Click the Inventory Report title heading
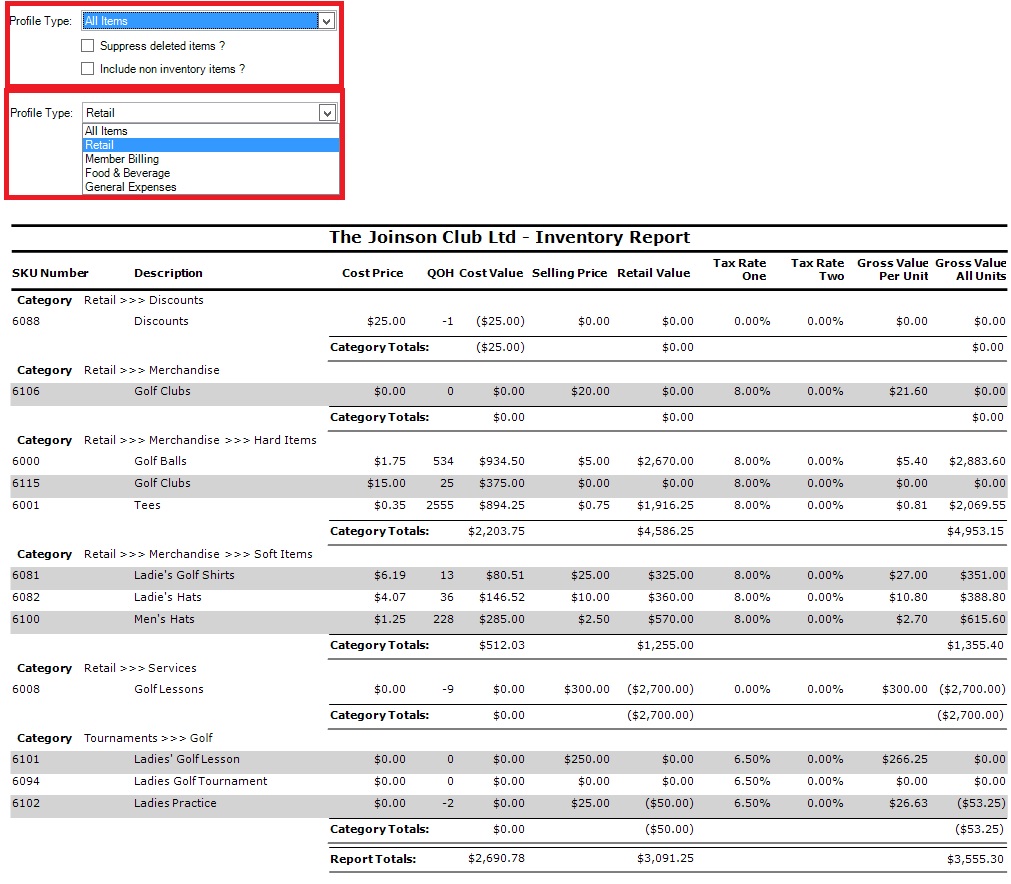Image resolution: width=1011 pixels, height=884 pixels. pyautogui.click(x=509, y=238)
